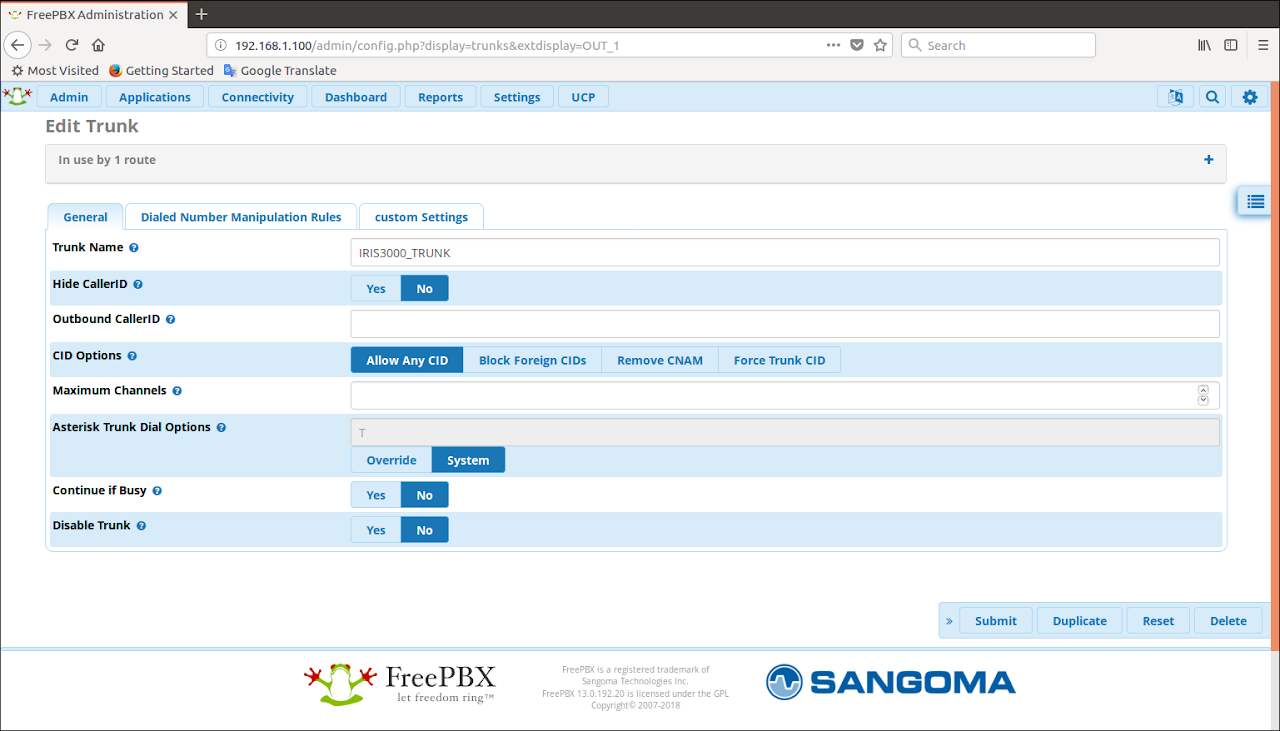
Task: Click the language translate icon in navbar
Action: [1175, 97]
